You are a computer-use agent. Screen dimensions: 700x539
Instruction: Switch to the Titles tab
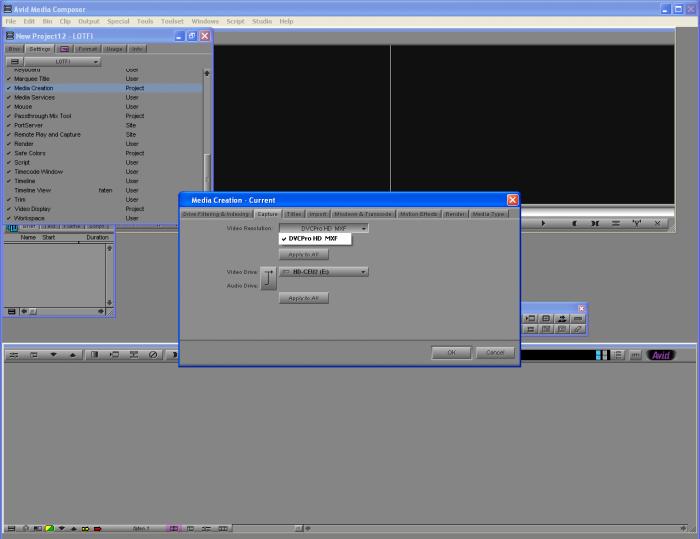pos(294,214)
